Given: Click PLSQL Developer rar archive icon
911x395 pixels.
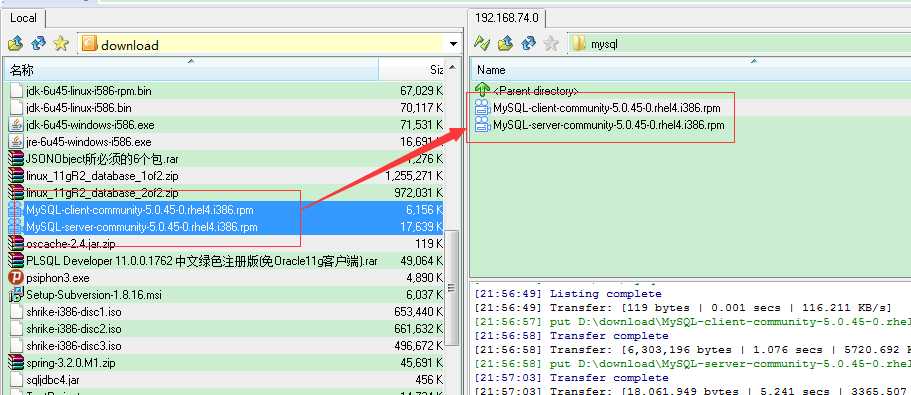Looking at the screenshot, I should click(16, 261).
